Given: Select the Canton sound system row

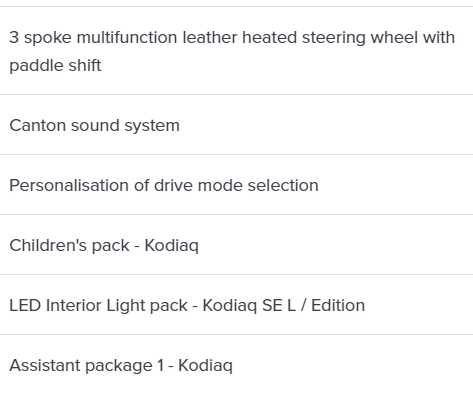Looking at the screenshot, I should pos(236,125).
